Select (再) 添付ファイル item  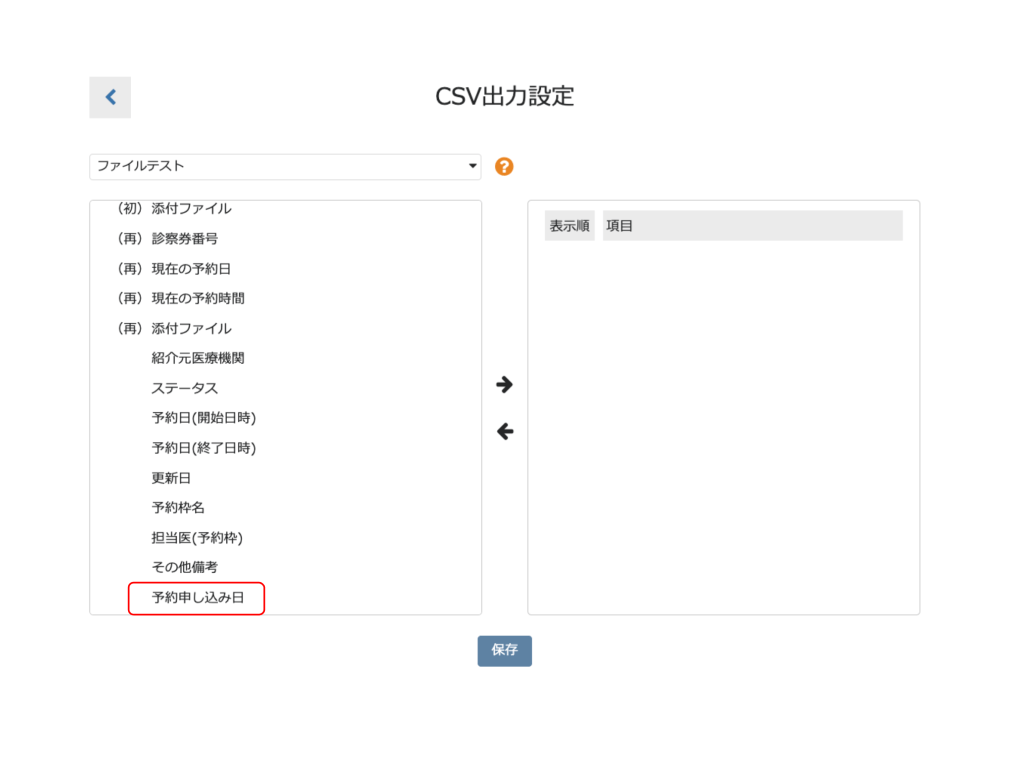tap(174, 328)
